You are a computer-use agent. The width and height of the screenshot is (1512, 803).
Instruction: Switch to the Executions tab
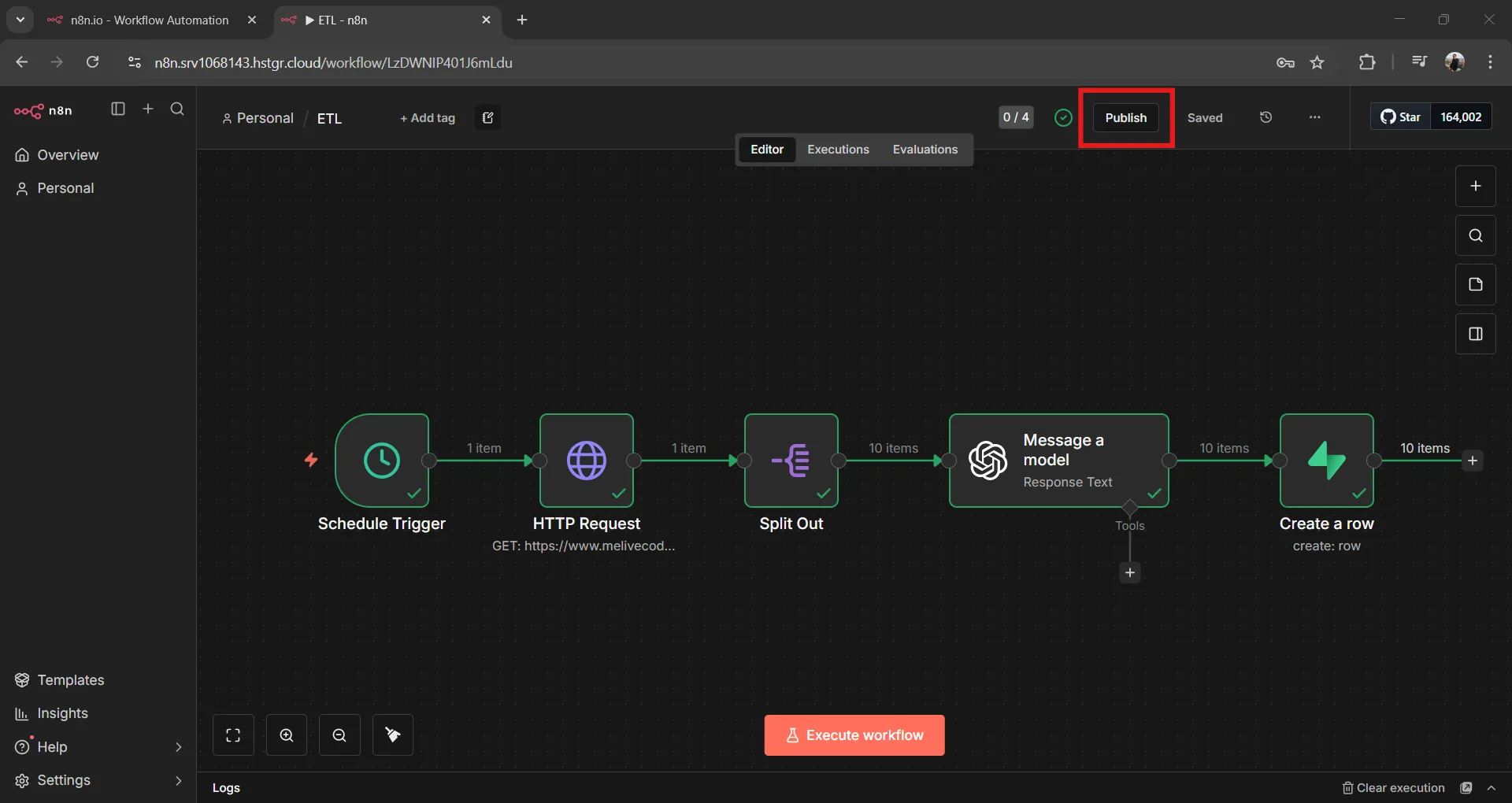pos(837,149)
